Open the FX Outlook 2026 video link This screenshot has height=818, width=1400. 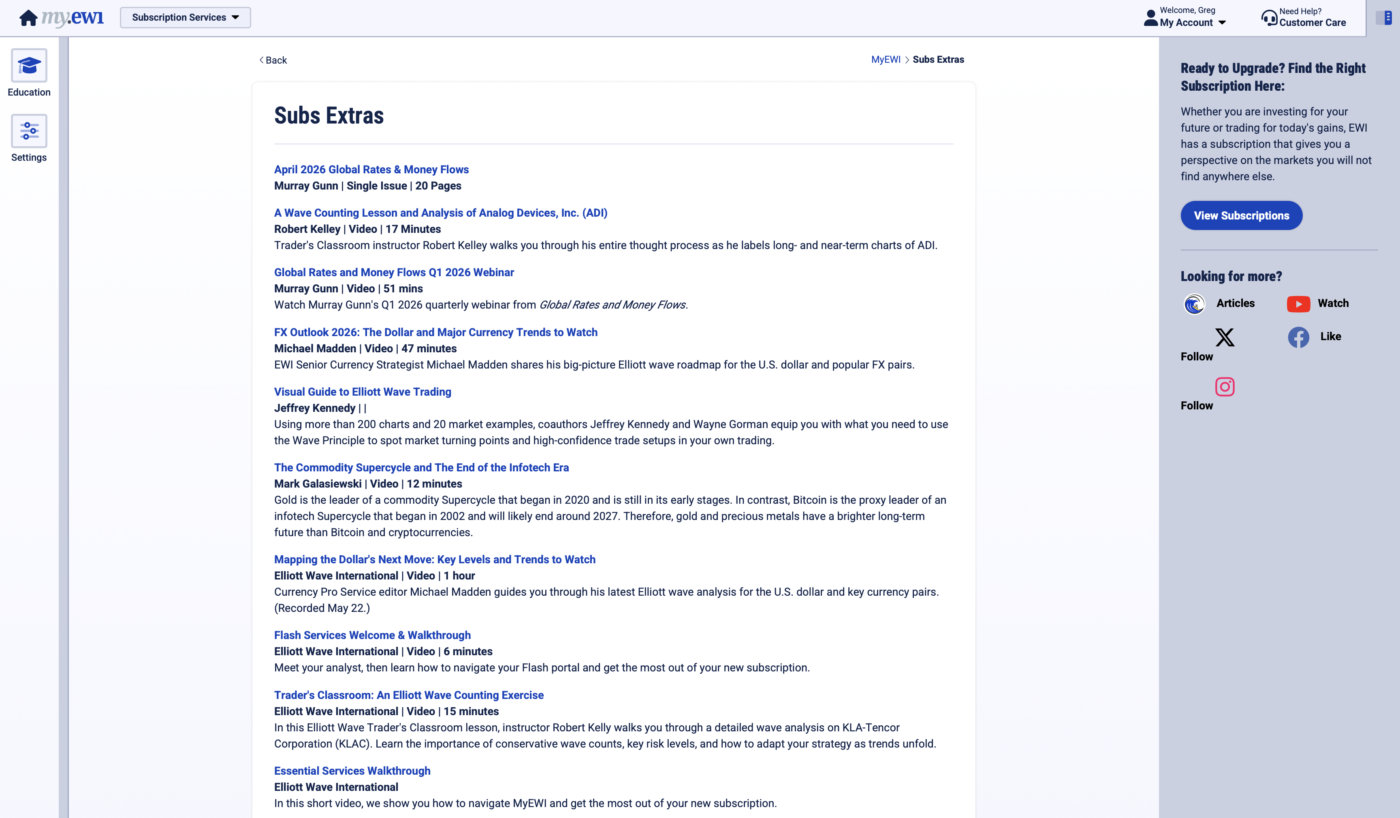[436, 332]
